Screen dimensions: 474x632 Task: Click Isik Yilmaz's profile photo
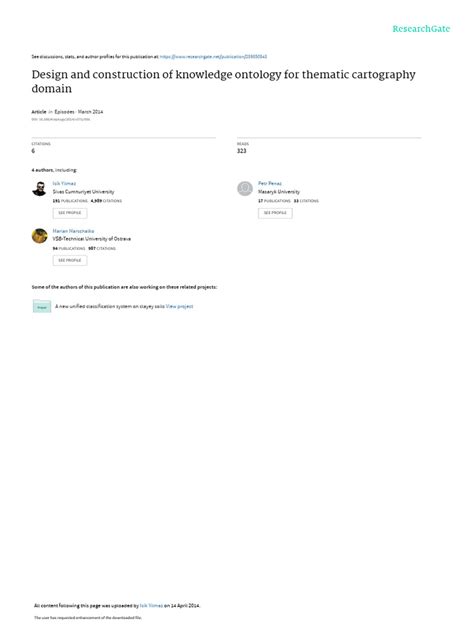(39, 189)
